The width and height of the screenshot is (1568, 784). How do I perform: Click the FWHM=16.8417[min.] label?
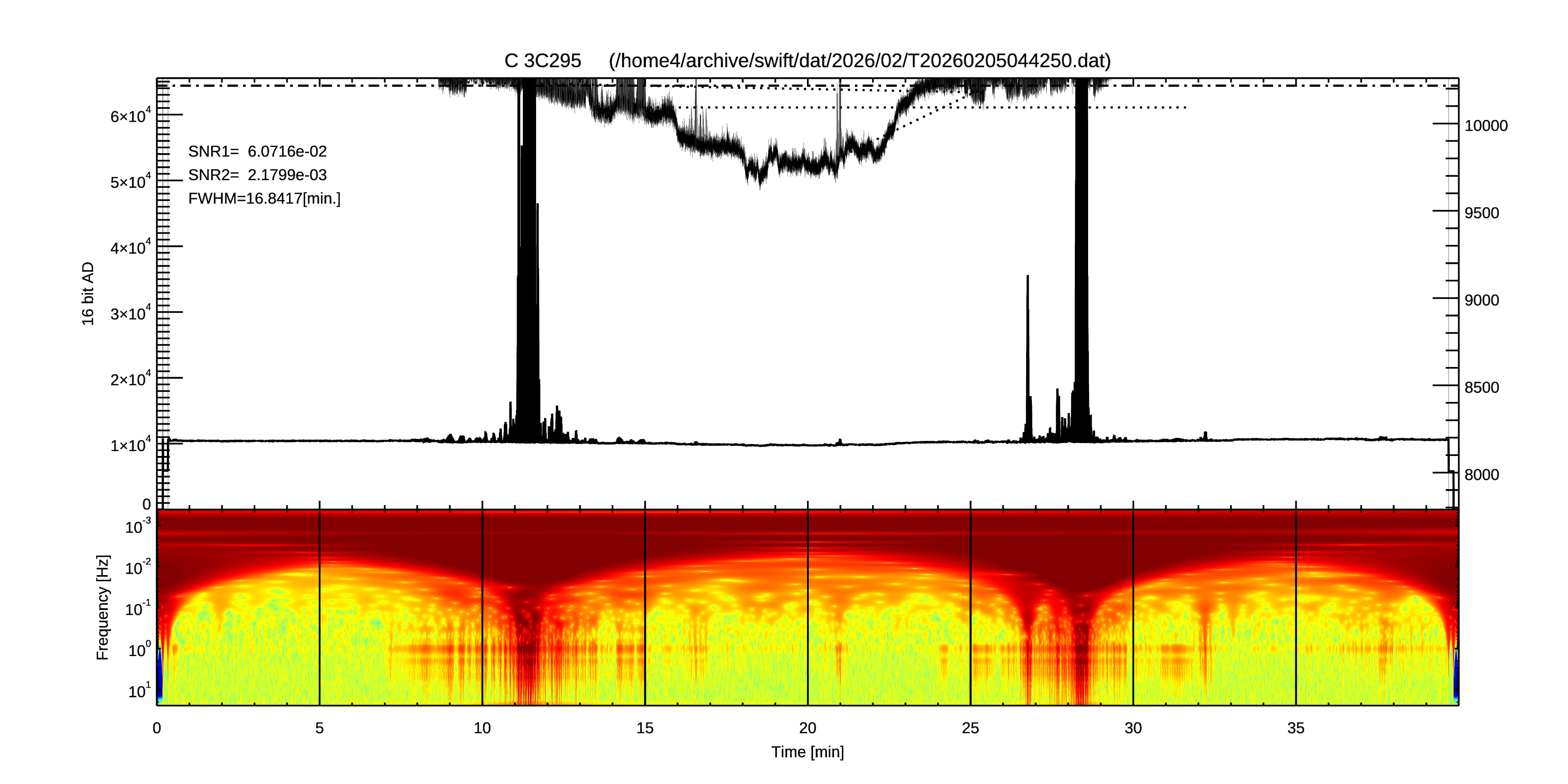coord(264,198)
